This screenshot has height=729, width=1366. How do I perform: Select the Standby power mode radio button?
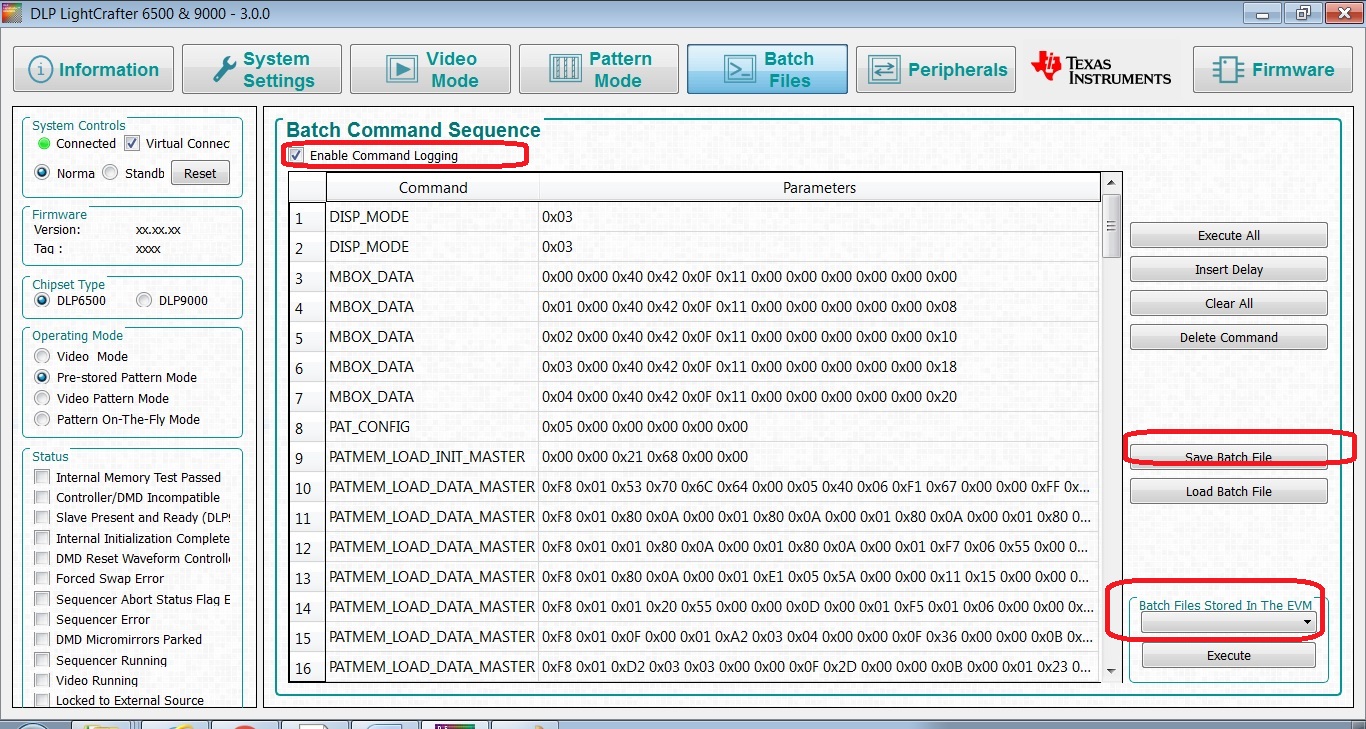click(x=110, y=172)
